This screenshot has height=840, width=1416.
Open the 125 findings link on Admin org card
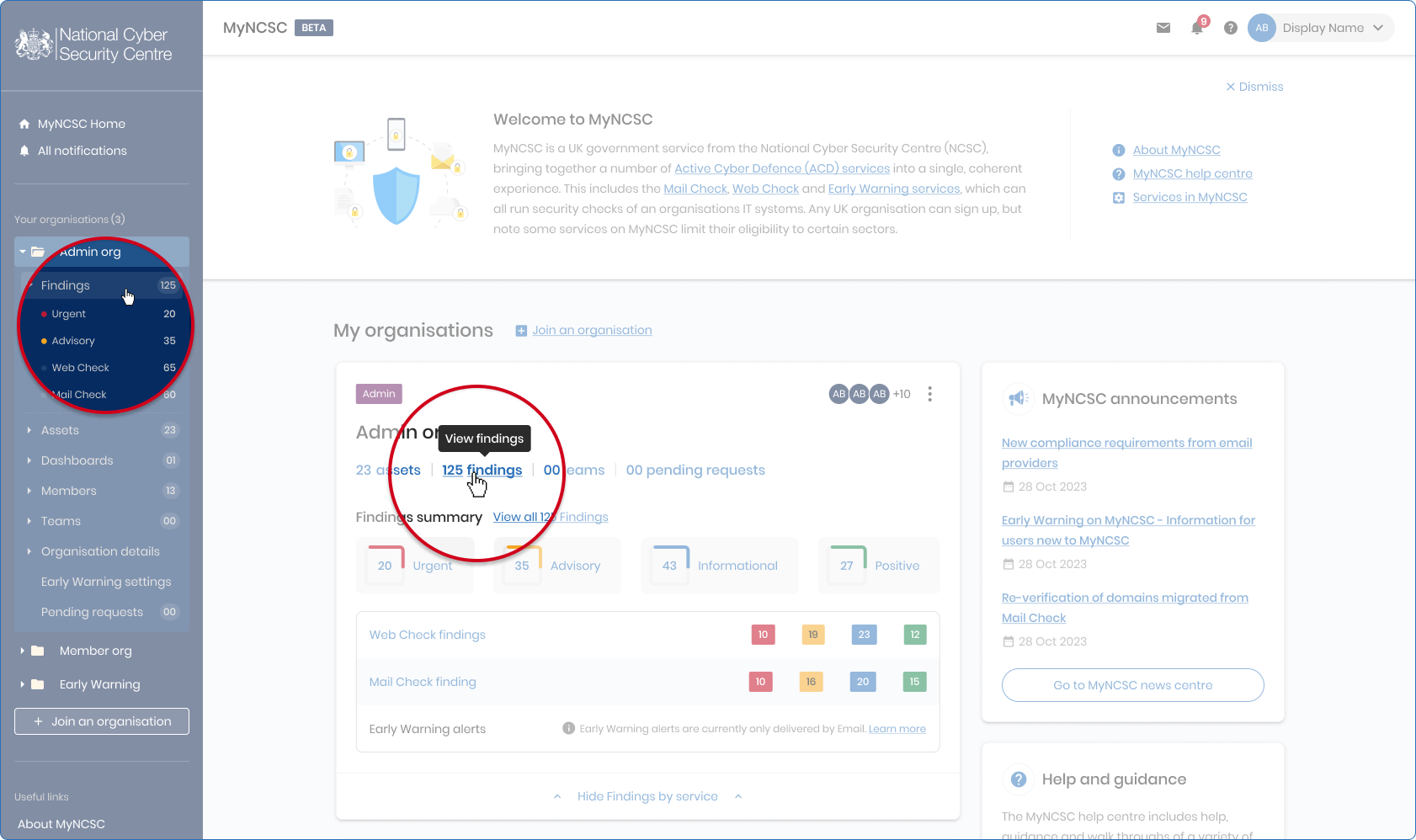coord(482,471)
